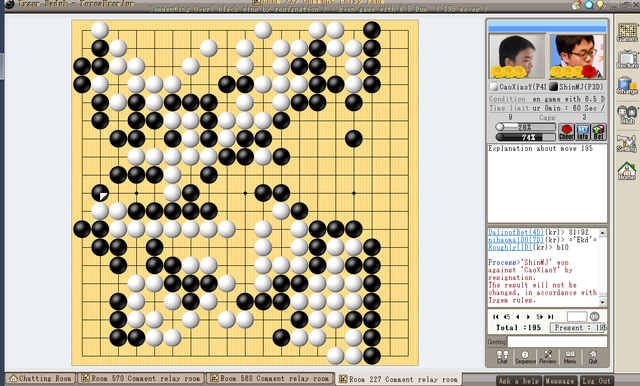Open the Club sidebar icon
Image resolution: width=640 pixels, height=386 pixels.
coord(627,114)
